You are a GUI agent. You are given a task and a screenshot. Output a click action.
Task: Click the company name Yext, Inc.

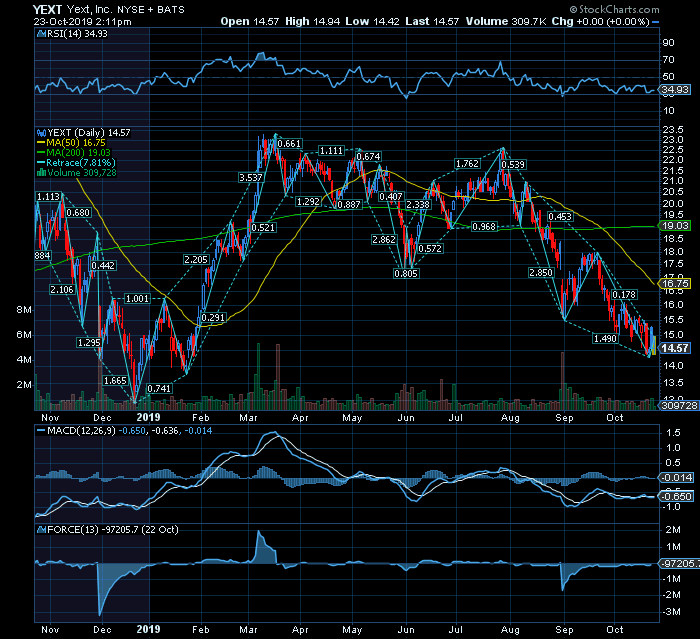tap(88, 9)
